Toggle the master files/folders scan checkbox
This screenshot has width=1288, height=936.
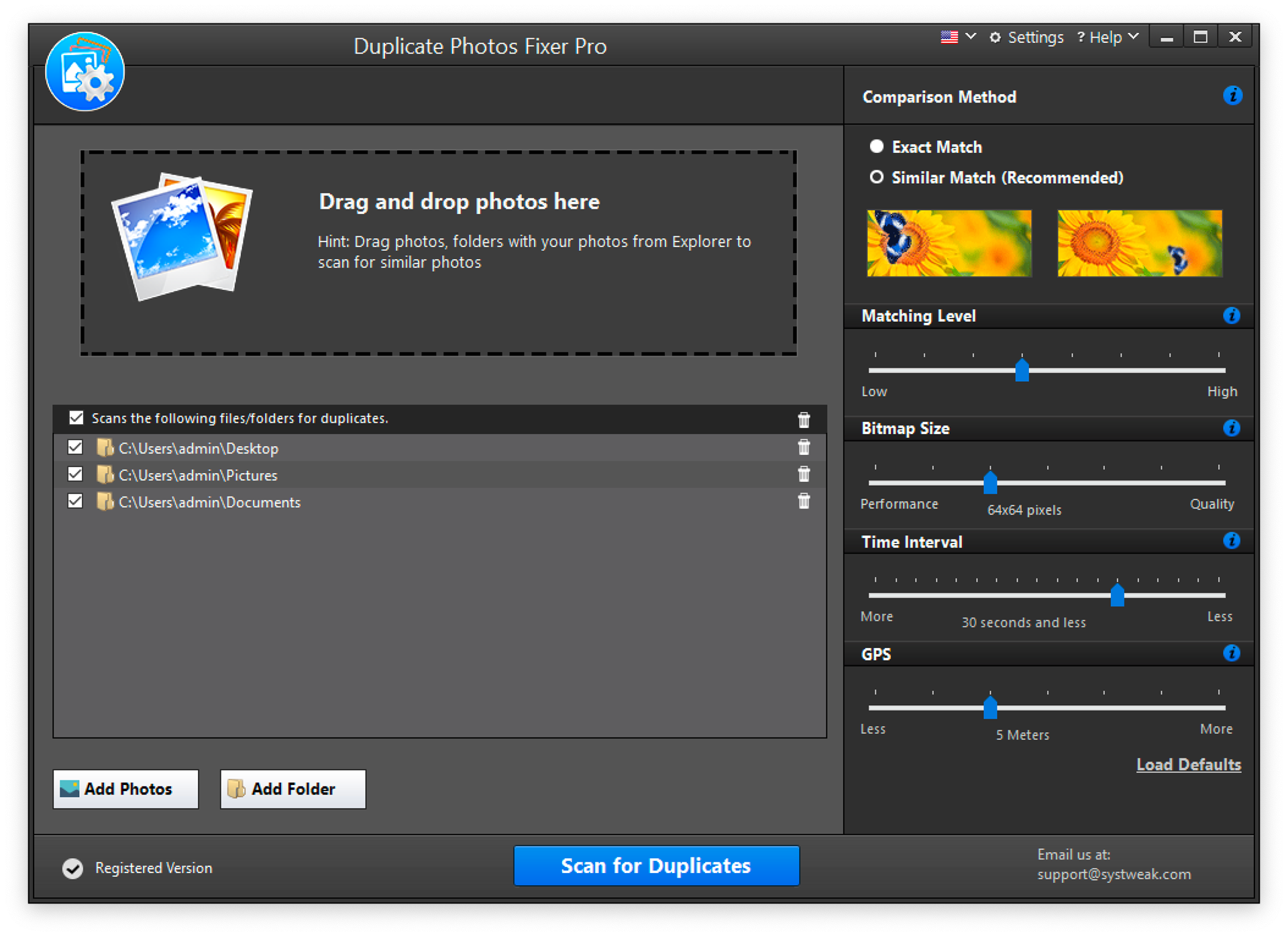click(75, 417)
